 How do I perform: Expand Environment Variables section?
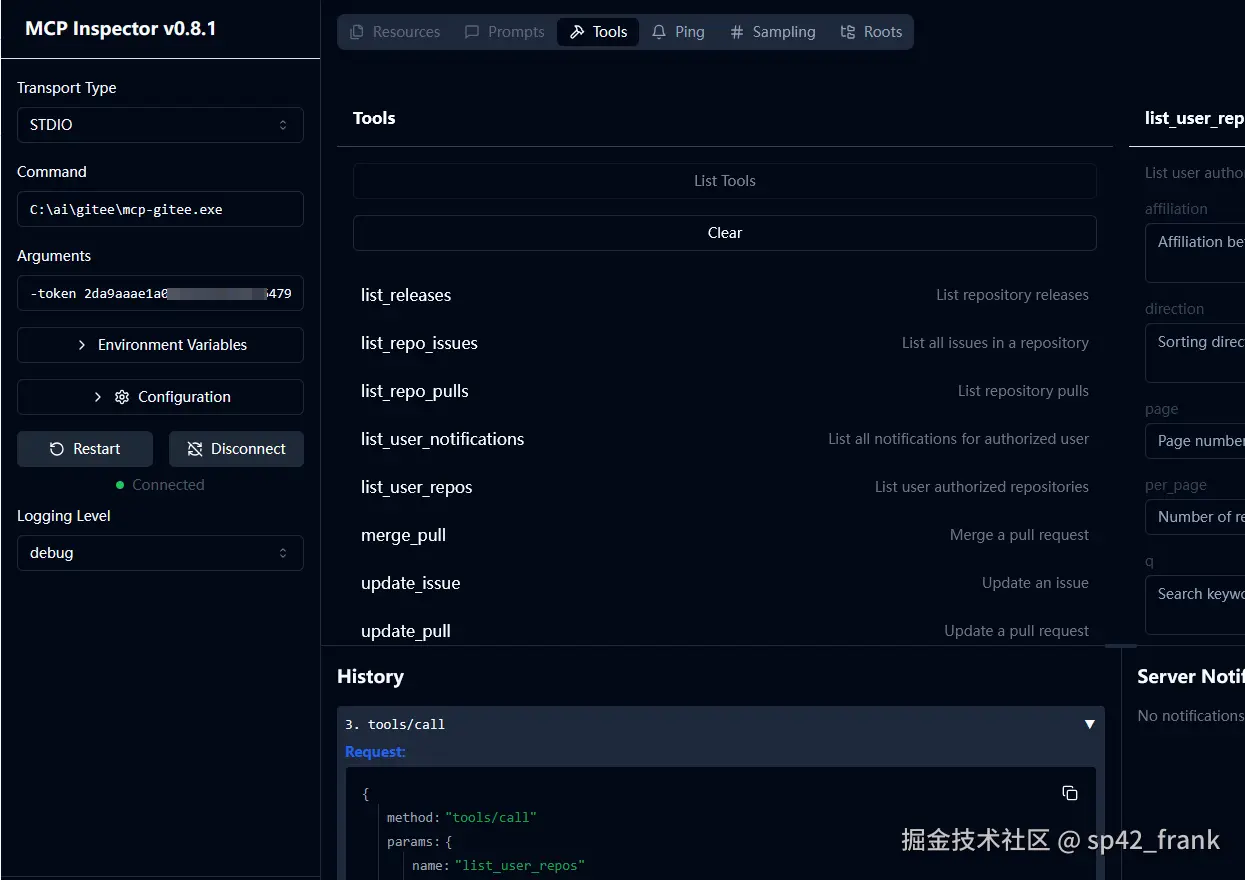[x=160, y=345]
